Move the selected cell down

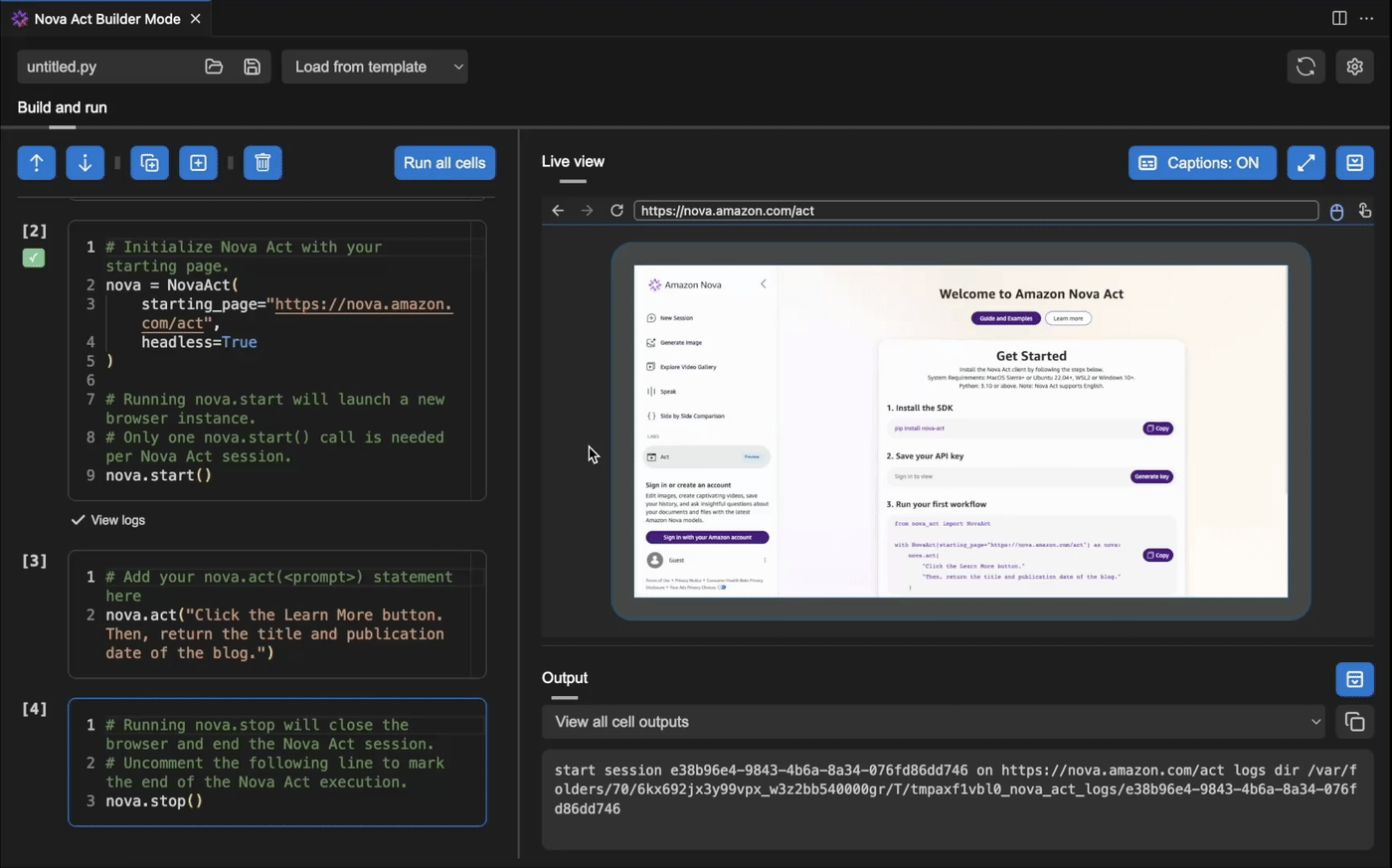(x=86, y=163)
